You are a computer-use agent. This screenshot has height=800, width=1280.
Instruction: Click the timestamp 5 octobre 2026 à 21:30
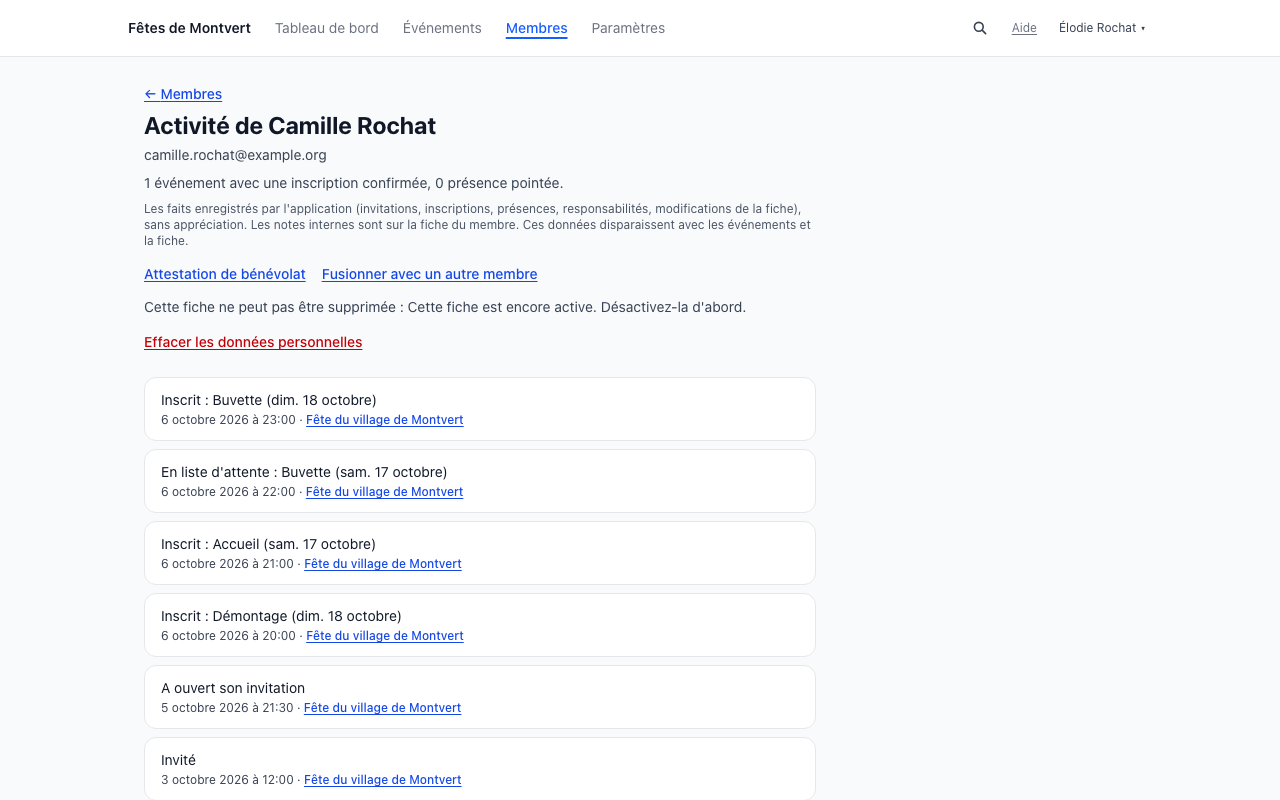[227, 708]
